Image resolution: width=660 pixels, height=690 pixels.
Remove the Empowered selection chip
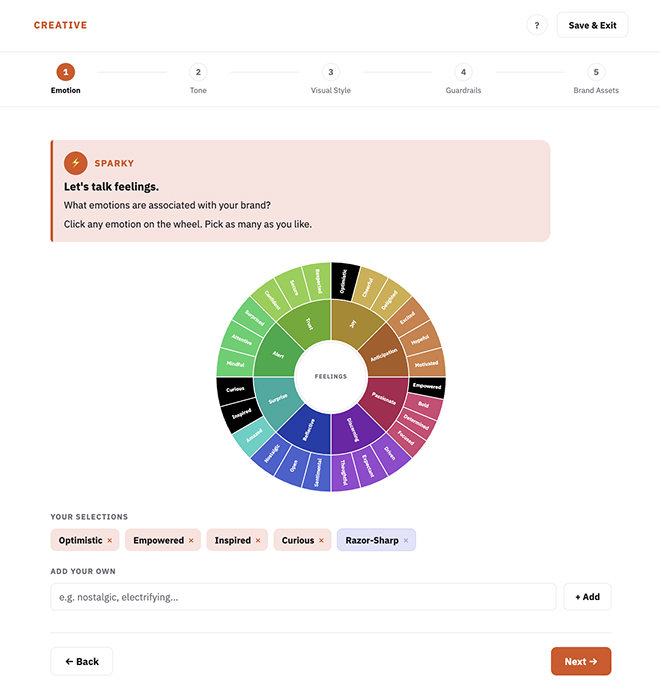pyautogui.click(x=191, y=540)
